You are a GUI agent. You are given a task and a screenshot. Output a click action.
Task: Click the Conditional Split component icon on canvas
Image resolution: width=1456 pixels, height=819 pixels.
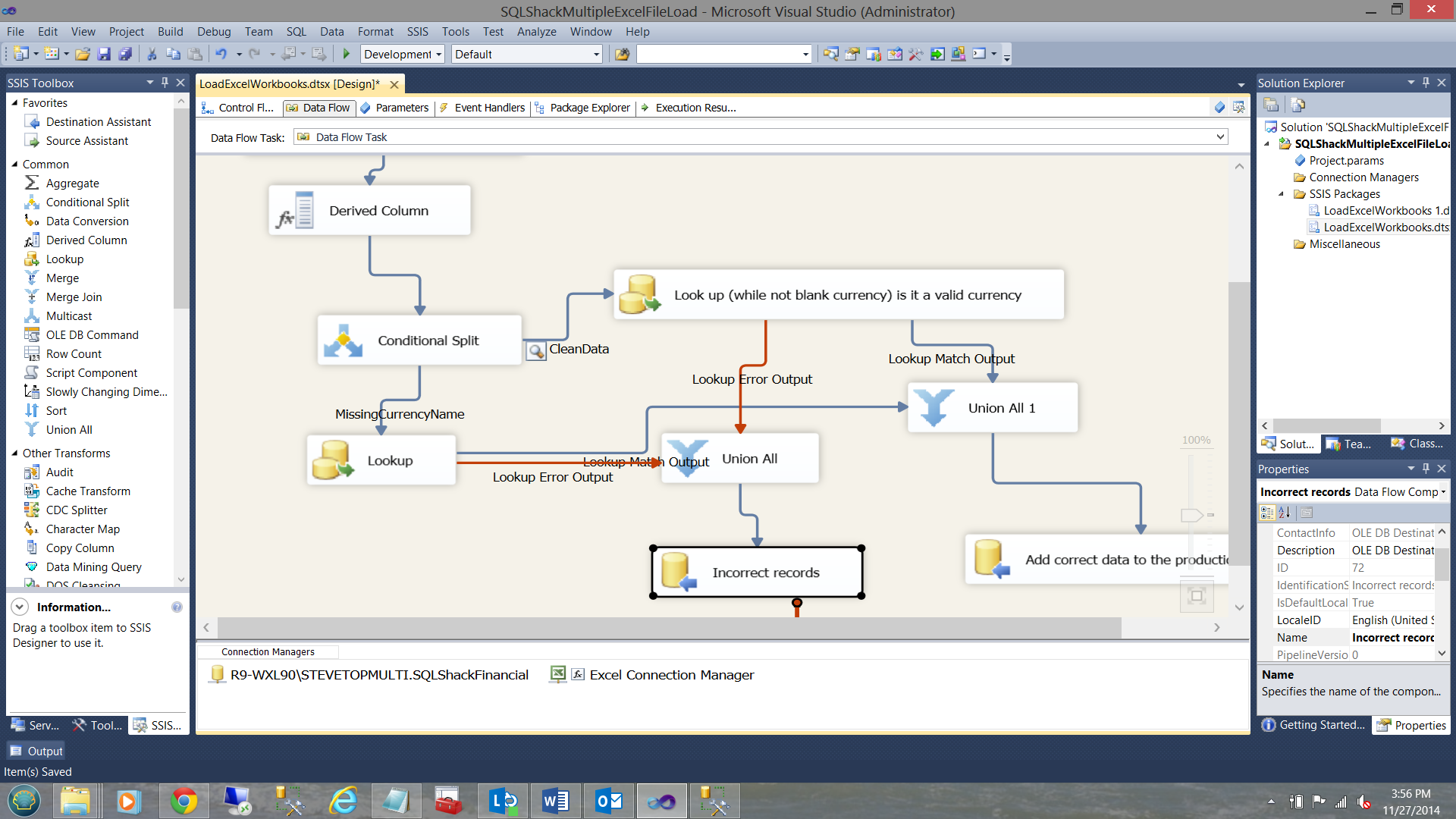tap(343, 340)
